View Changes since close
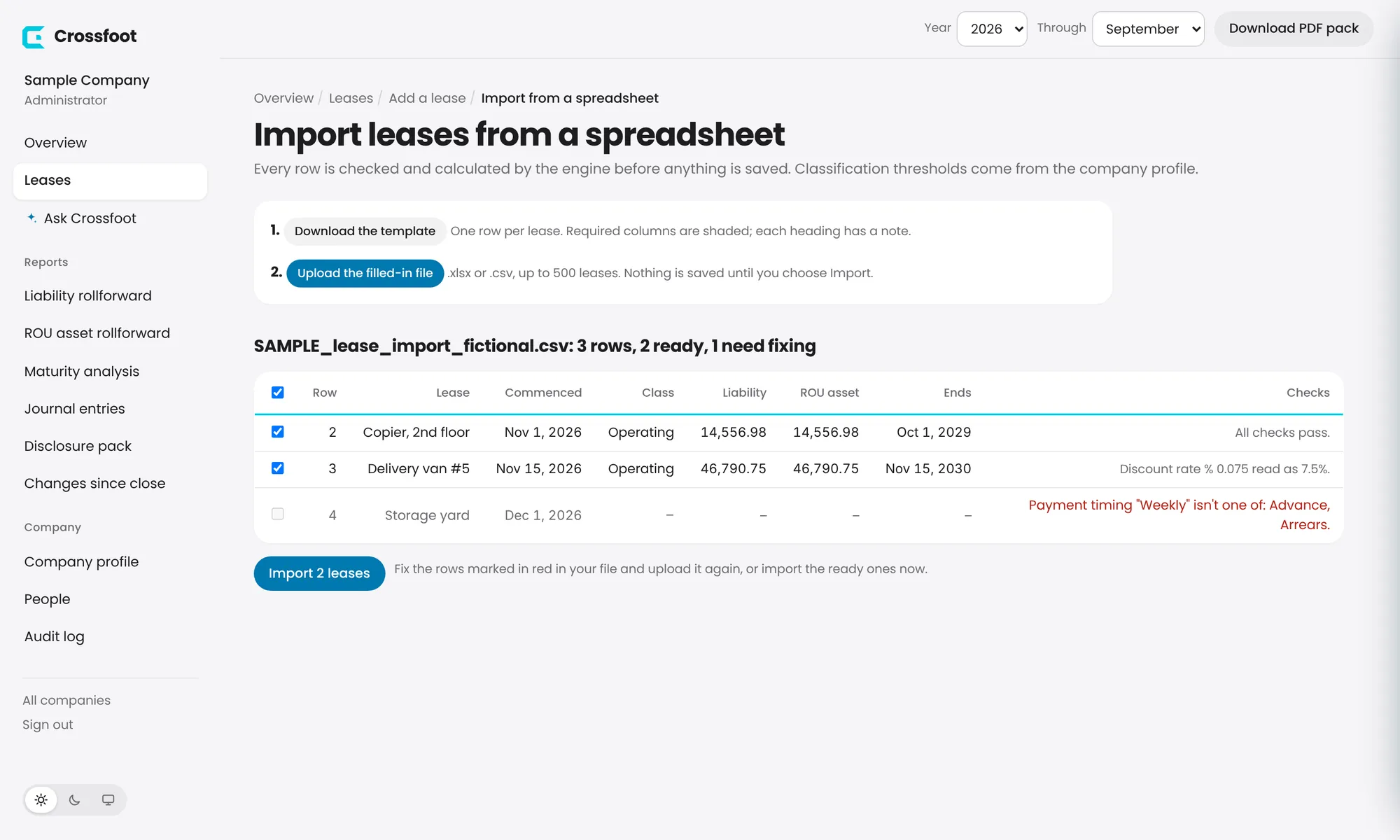 (x=94, y=484)
